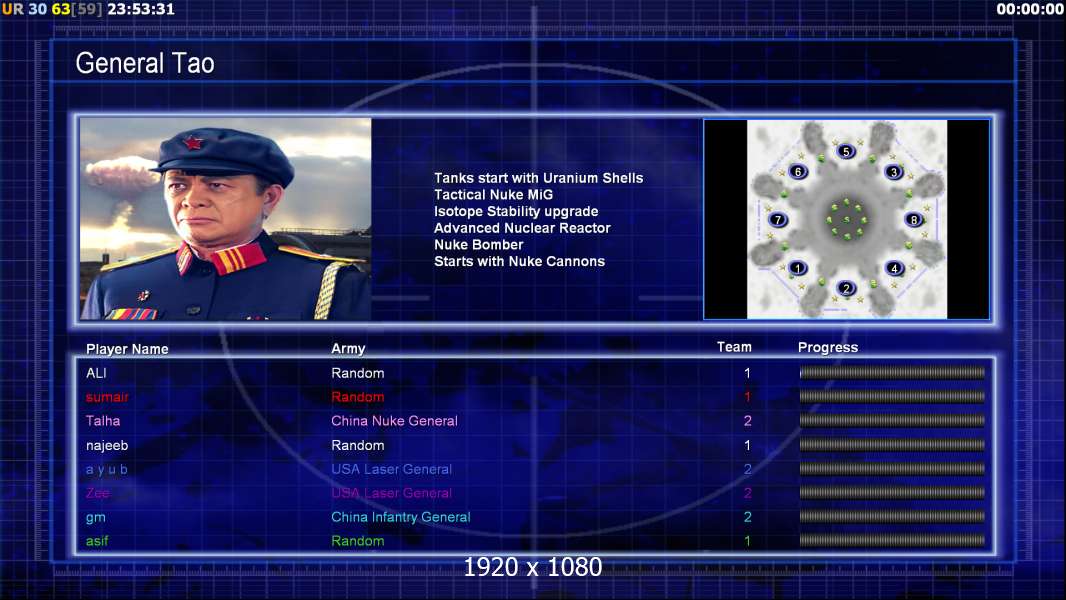Click start position 8 on the map
The height and width of the screenshot is (600, 1066).
(x=914, y=219)
